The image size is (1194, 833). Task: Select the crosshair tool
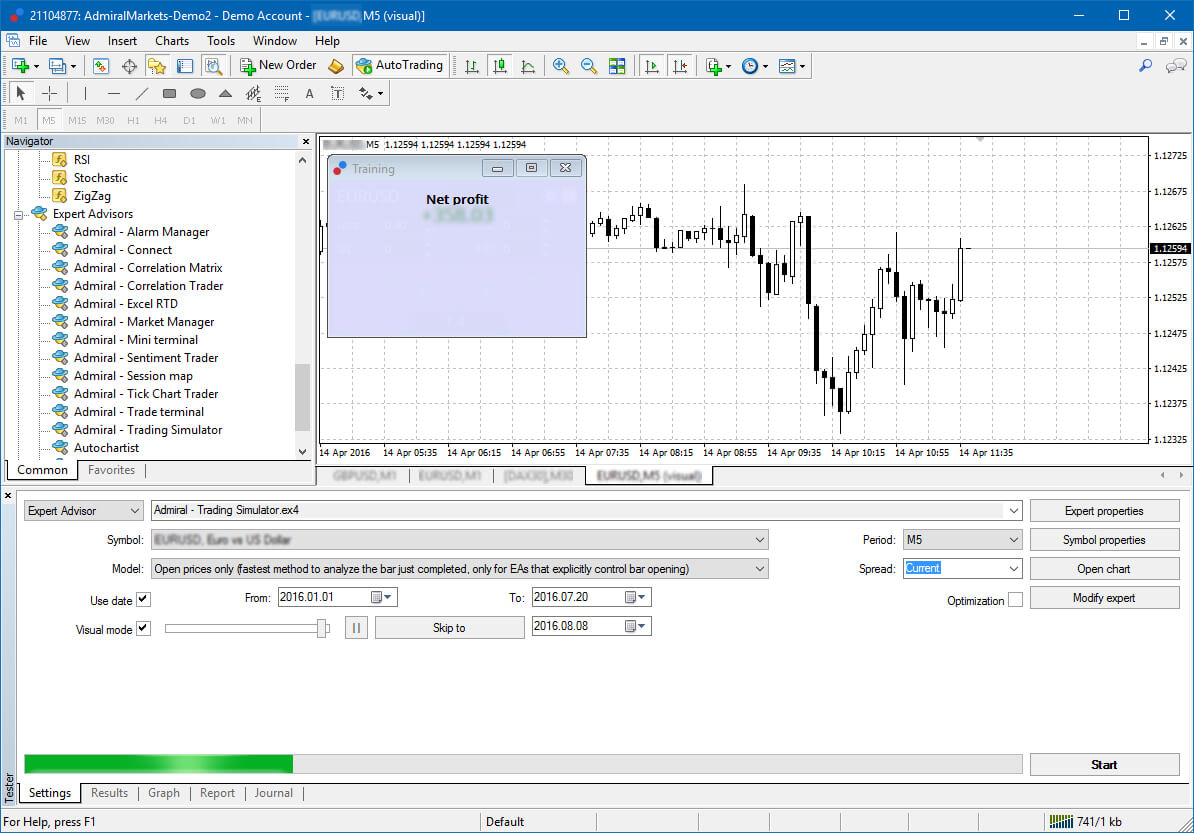[x=49, y=93]
